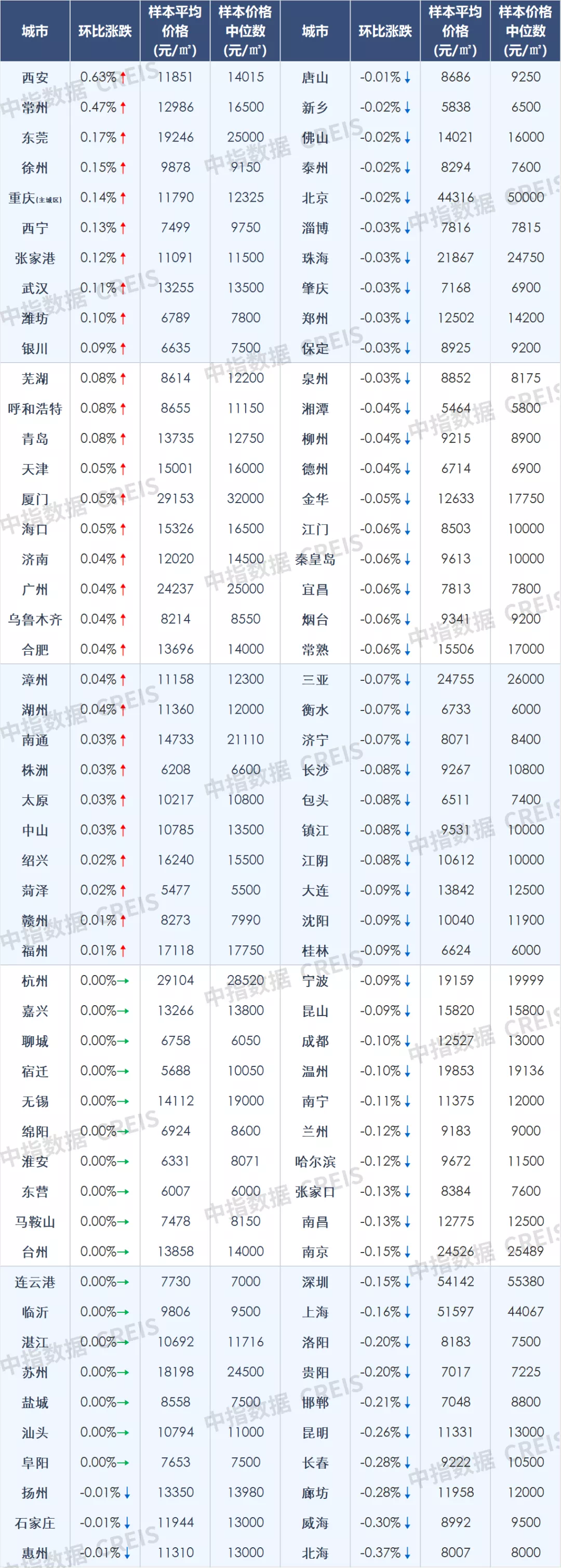The image size is (561, 1568).
Task: Click 杭州's median price 28520
Action: (245, 981)
